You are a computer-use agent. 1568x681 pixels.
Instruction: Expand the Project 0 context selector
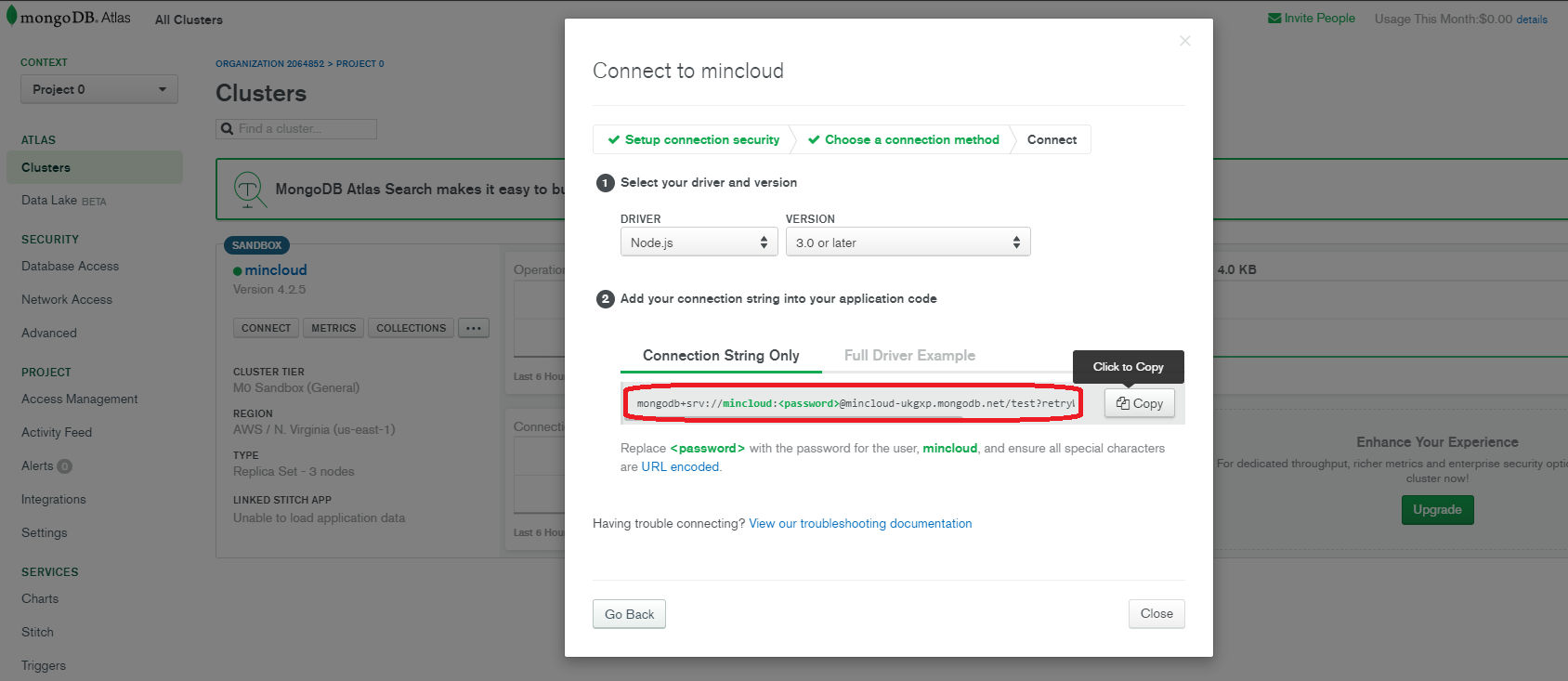(99, 89)
